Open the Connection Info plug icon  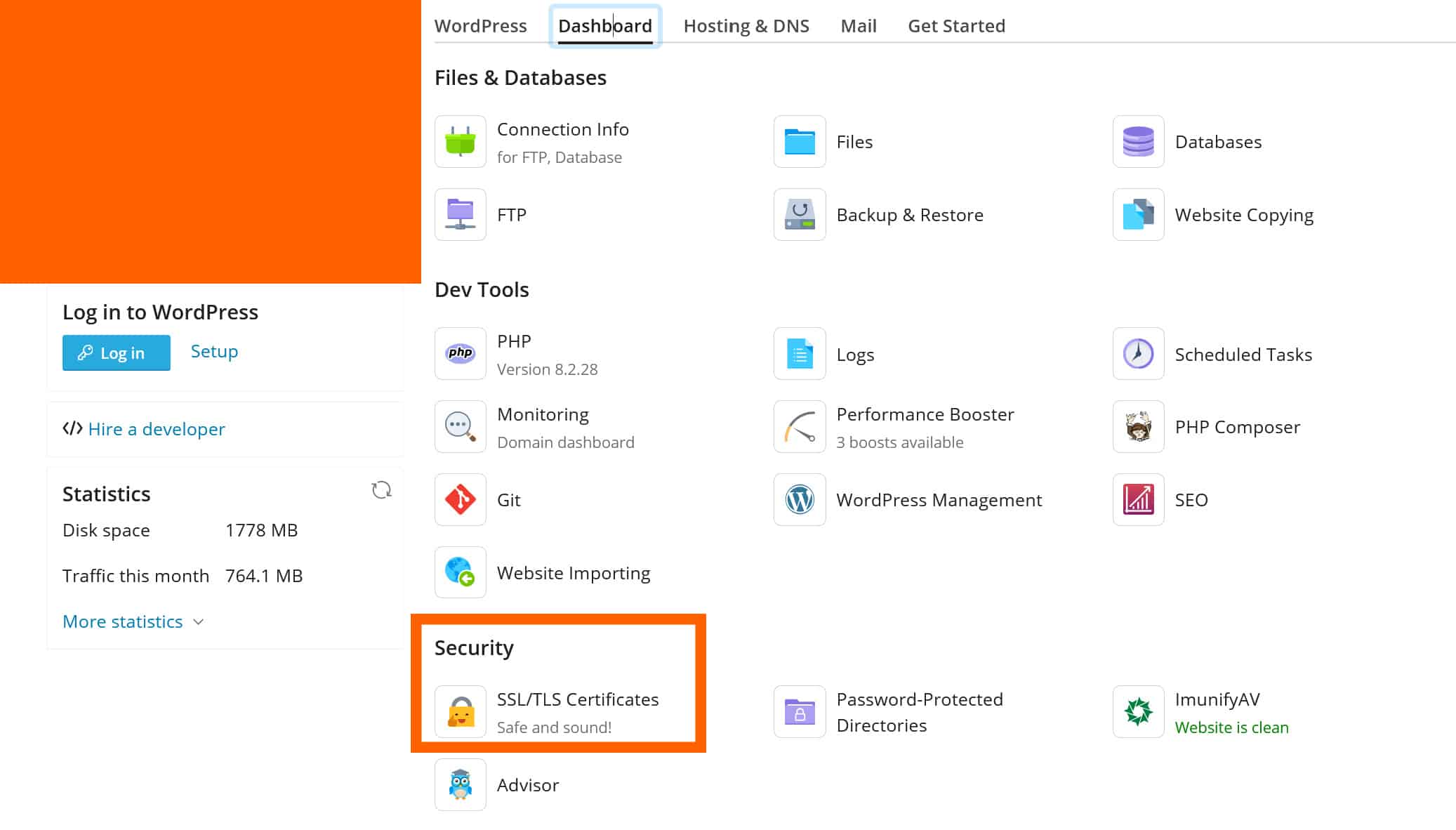coord(461,142)
